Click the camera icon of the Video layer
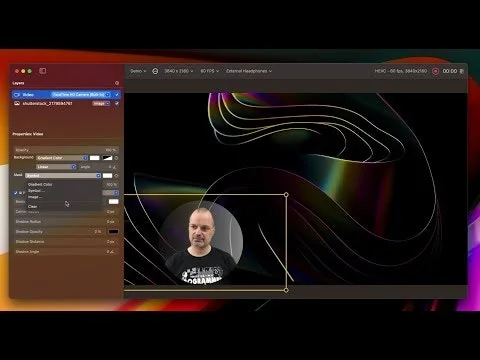Viewport: 480px width, 360px height. click(17, 95)
